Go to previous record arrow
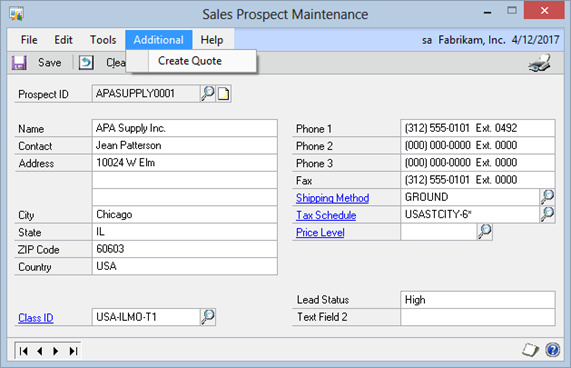Screen dimensions: 571x368 [x=40, y=351]
